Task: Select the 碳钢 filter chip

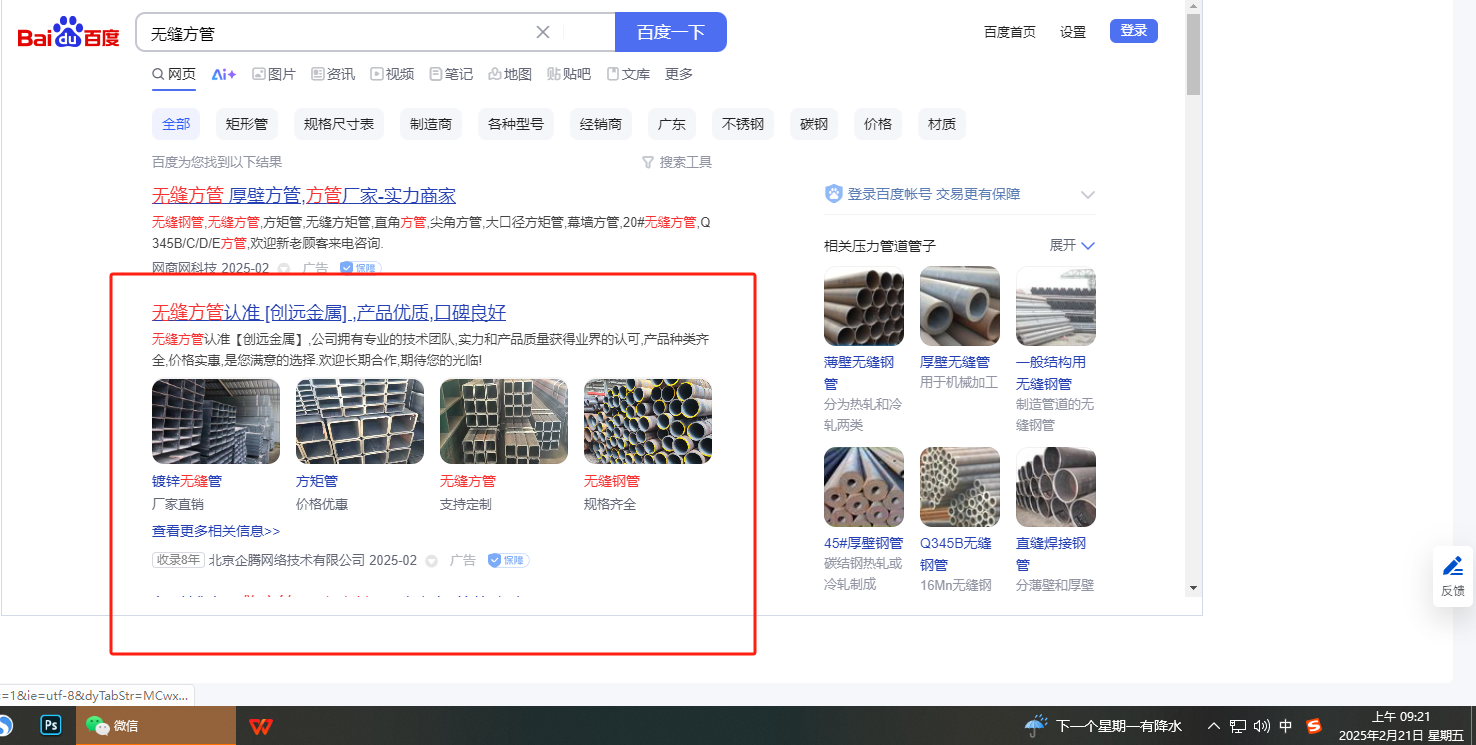Action: pos(814,124)
